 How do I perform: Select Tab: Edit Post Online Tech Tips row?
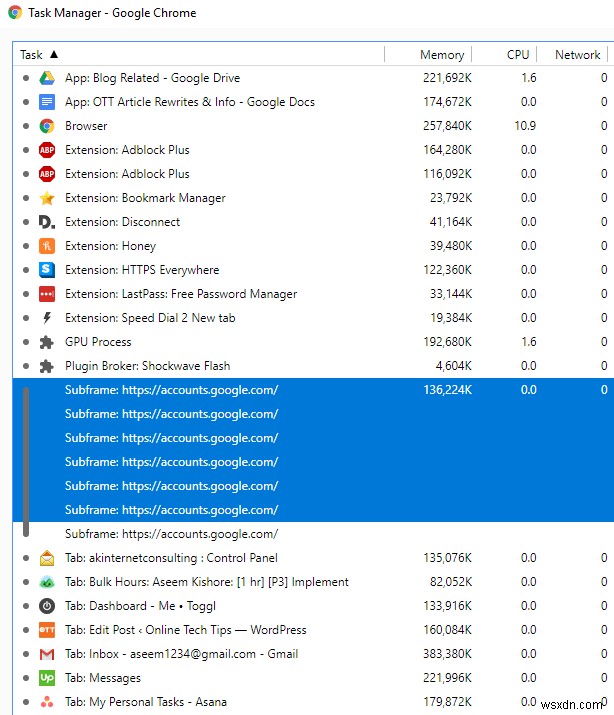313,630
